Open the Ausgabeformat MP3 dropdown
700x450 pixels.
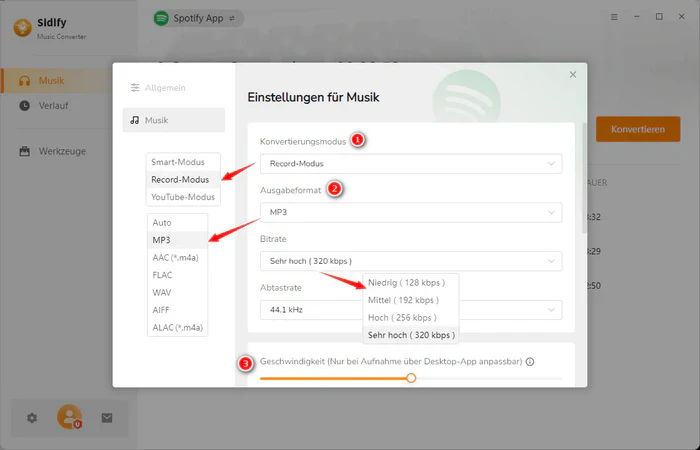point(411,212)
